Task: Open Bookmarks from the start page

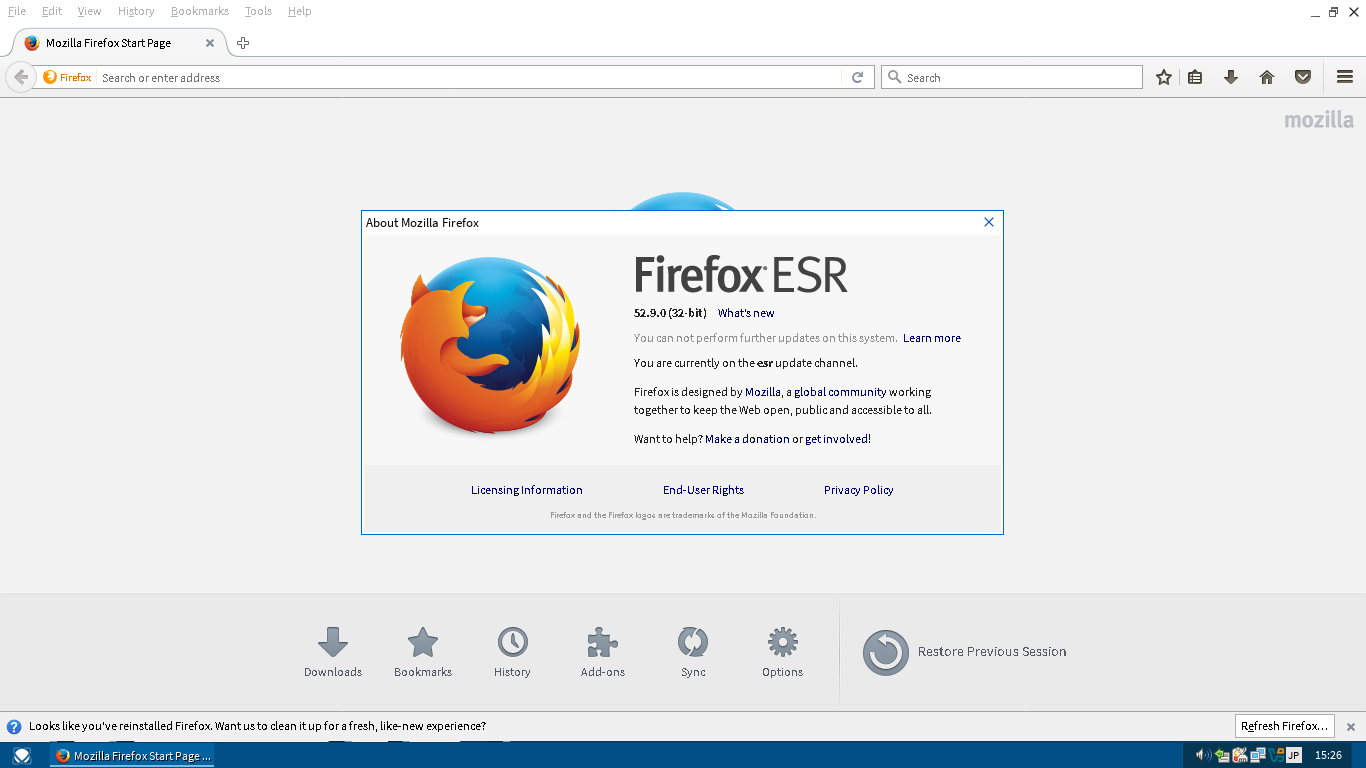Action: click(x=423, y=652)
